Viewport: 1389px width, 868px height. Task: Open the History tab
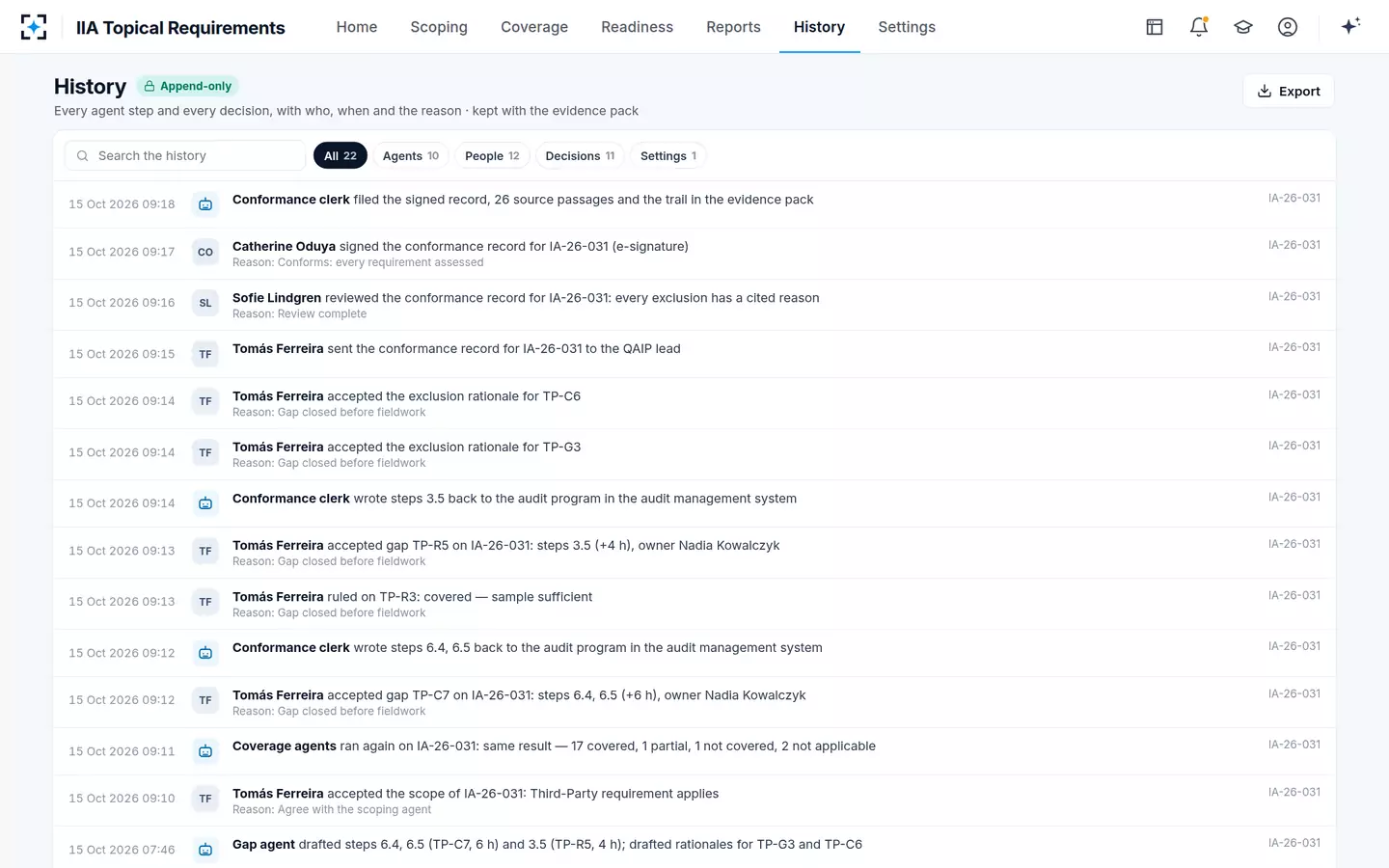[x=819, y=27]
